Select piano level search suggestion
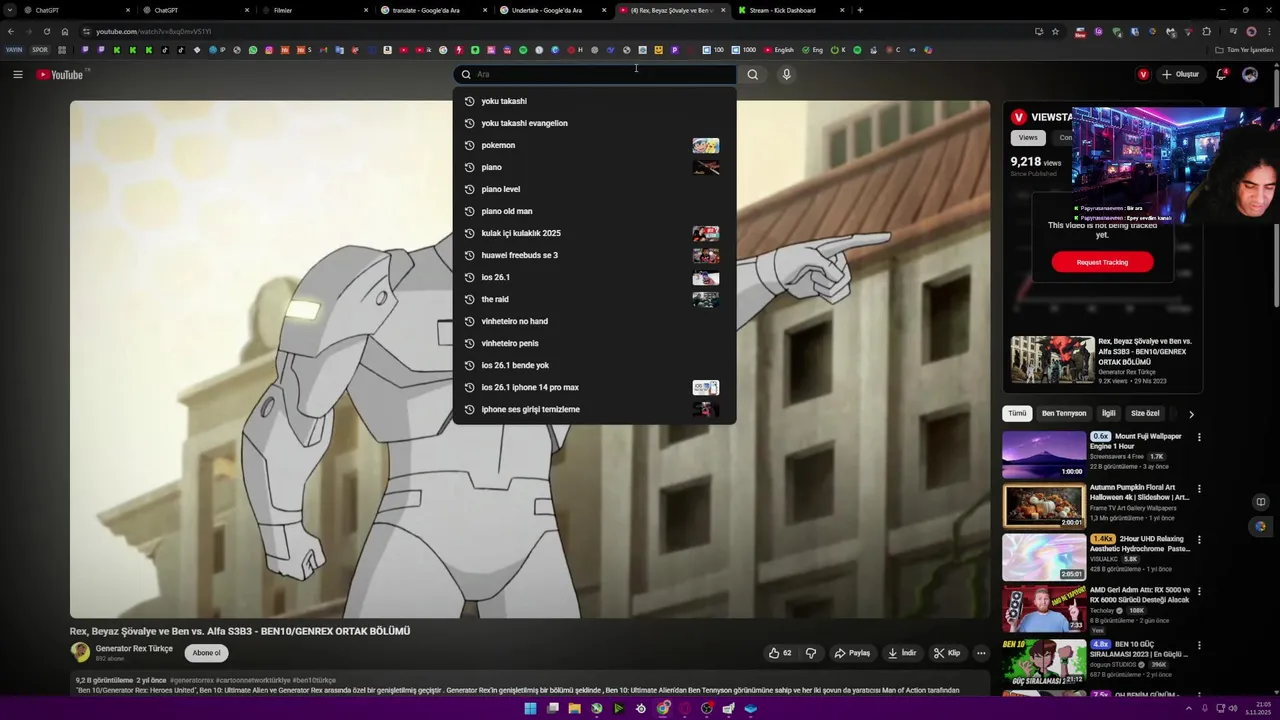 [594, 189]
